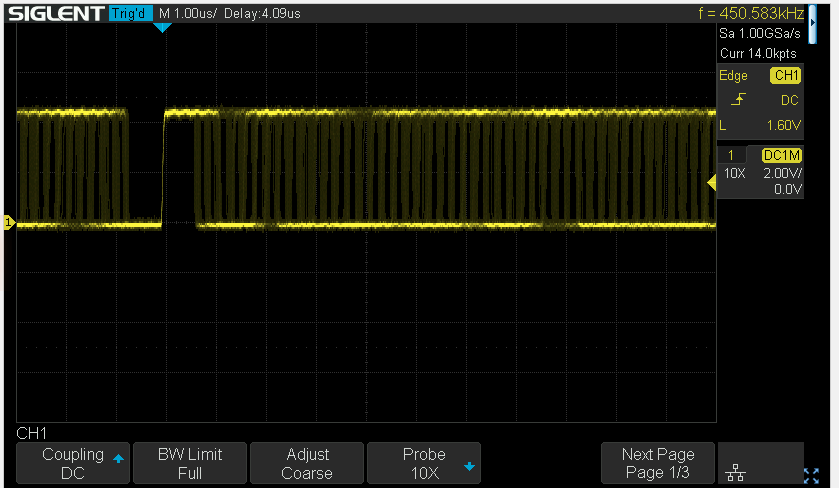The width and height of the screenshot is (839, 488).
Task: Click the trigger level 1.60V value
Action: 784,125
